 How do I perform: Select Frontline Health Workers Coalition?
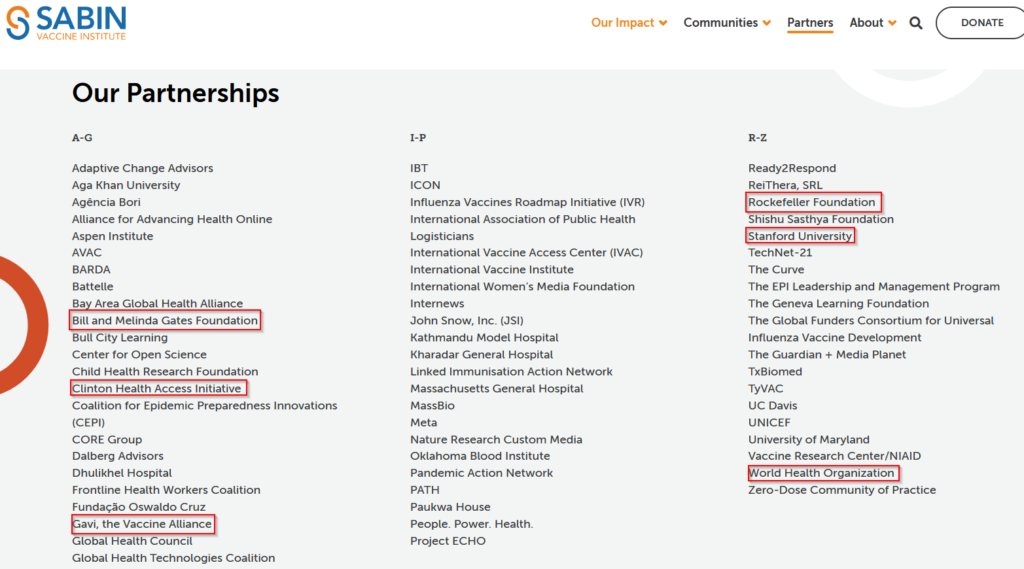point(166,489)
